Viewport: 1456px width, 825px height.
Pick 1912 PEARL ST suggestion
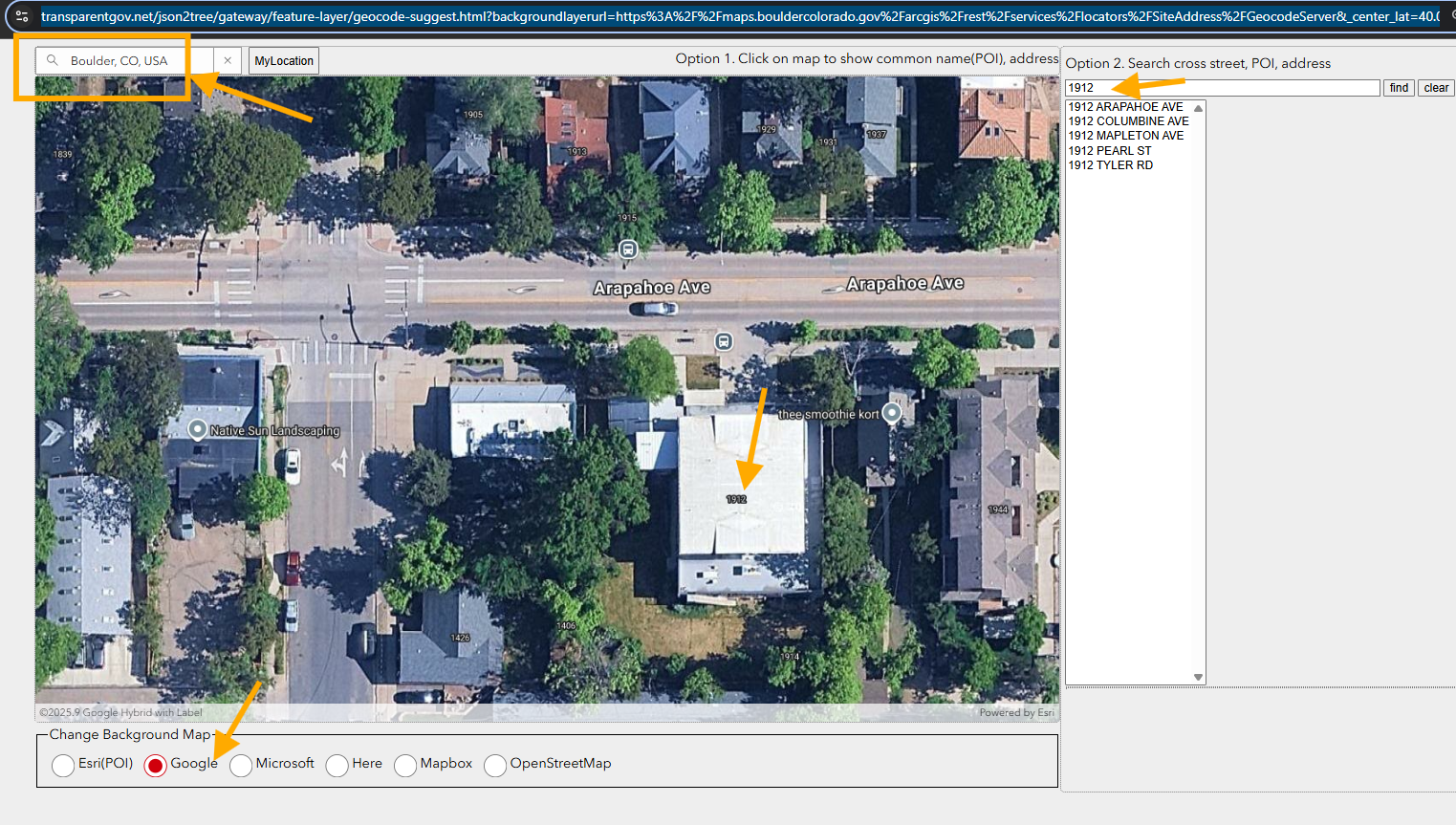coord(1109,151)
